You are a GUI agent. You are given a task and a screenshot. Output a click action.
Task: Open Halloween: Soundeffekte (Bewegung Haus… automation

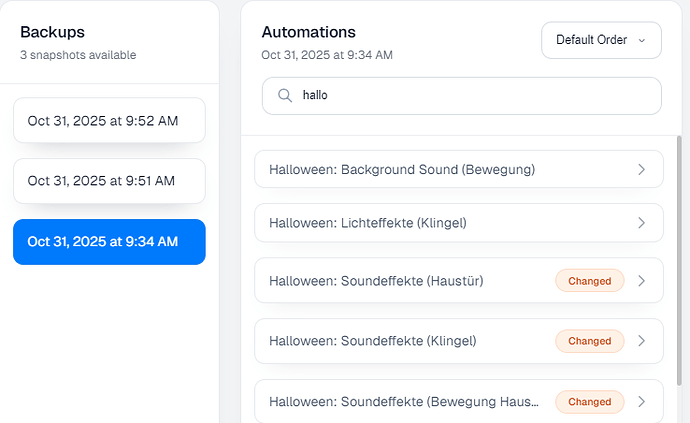point(404,402)
